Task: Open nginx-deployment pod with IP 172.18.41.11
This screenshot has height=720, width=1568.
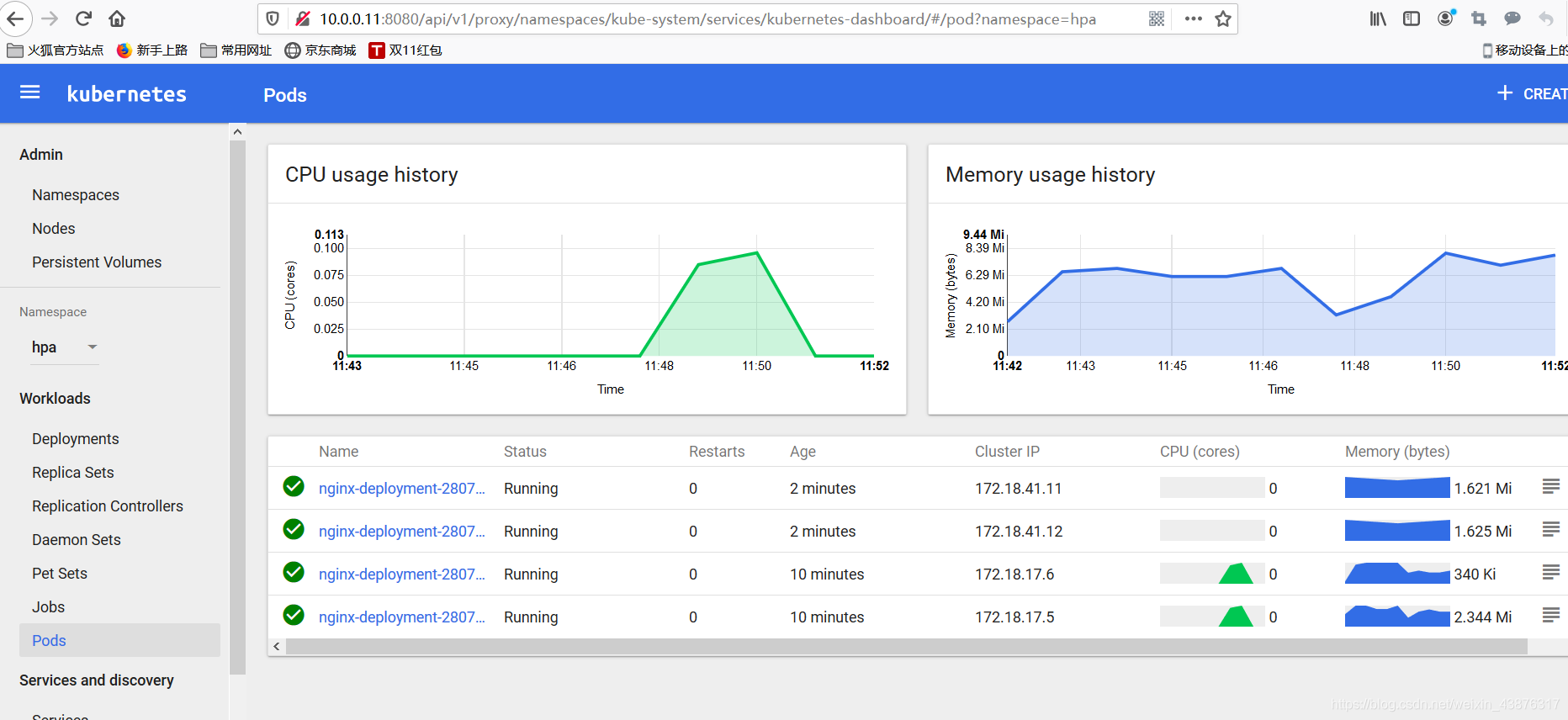Action: click(402, 489)
